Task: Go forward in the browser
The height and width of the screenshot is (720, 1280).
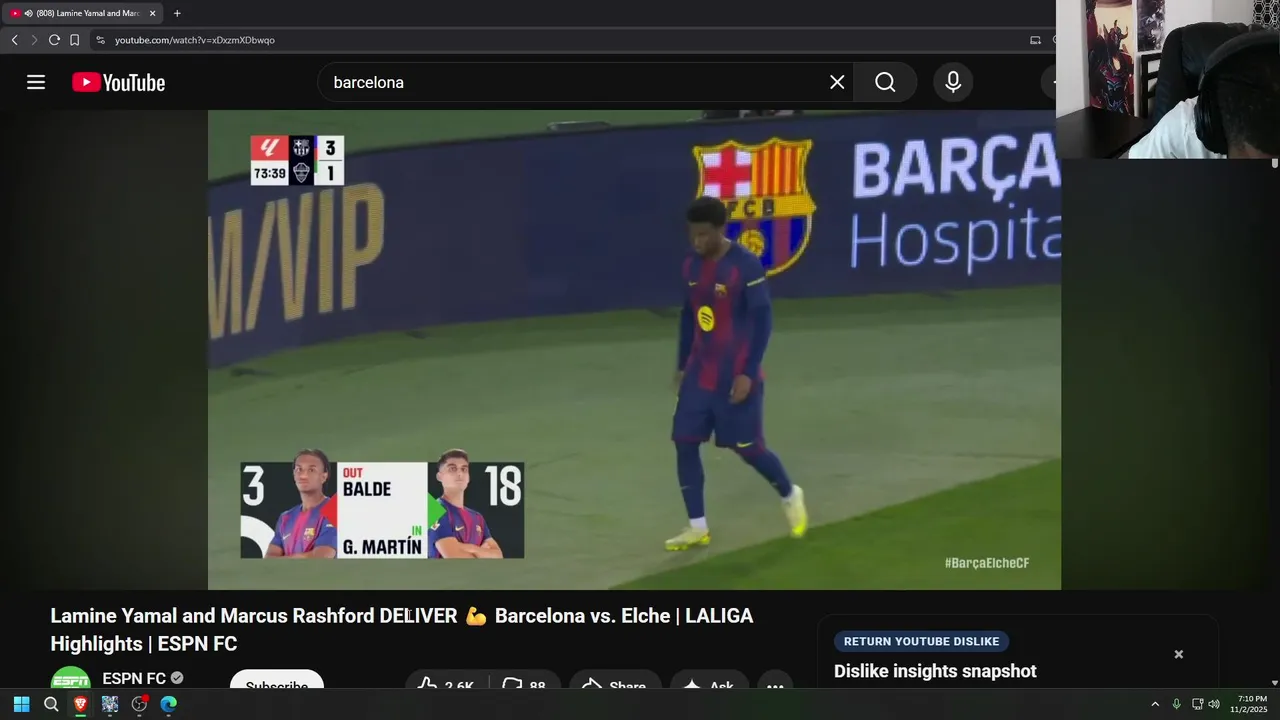Action: [x=34, y=40]
